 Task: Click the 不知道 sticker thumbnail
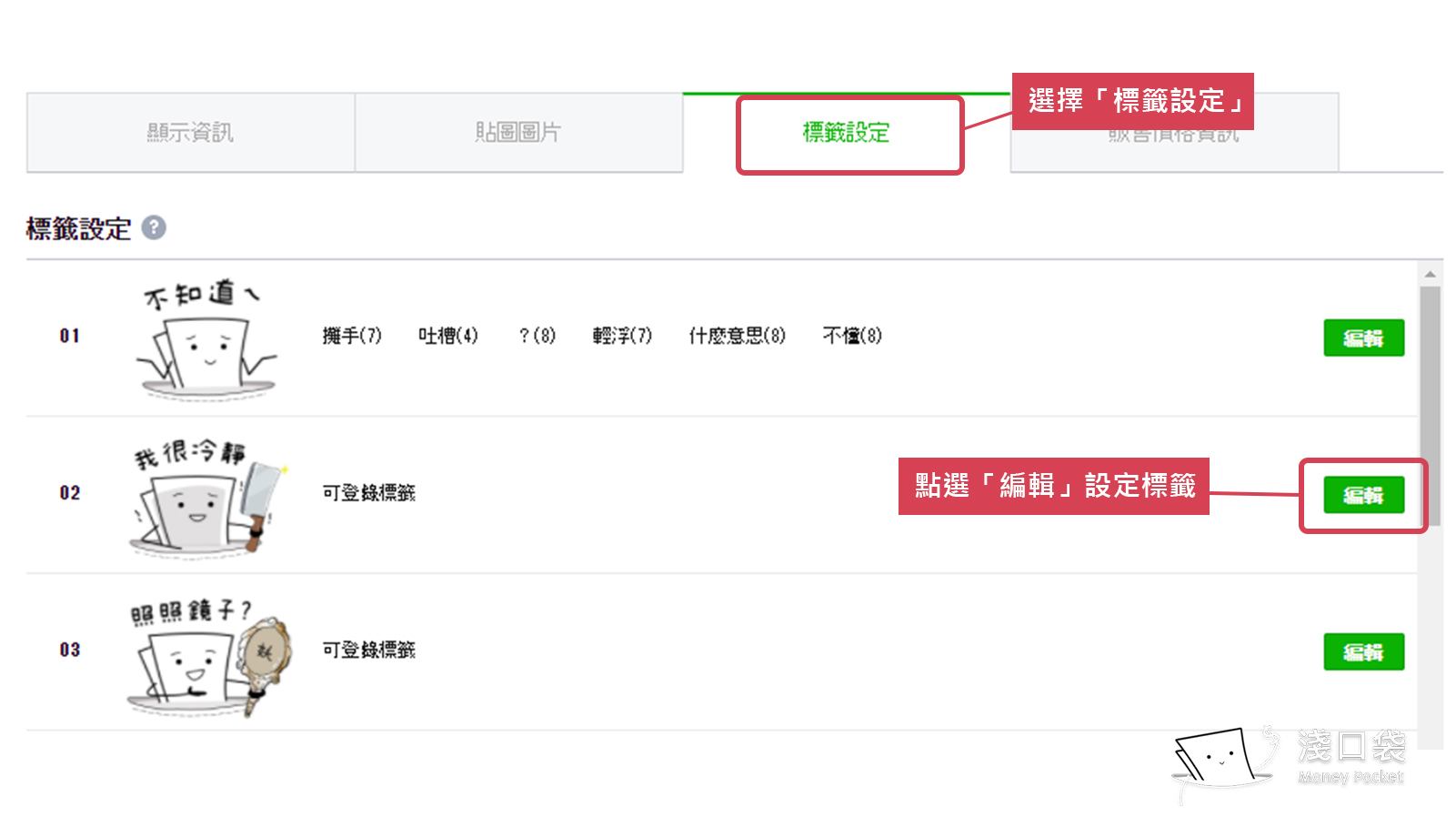pyautogui.click(x=206, y=338)
